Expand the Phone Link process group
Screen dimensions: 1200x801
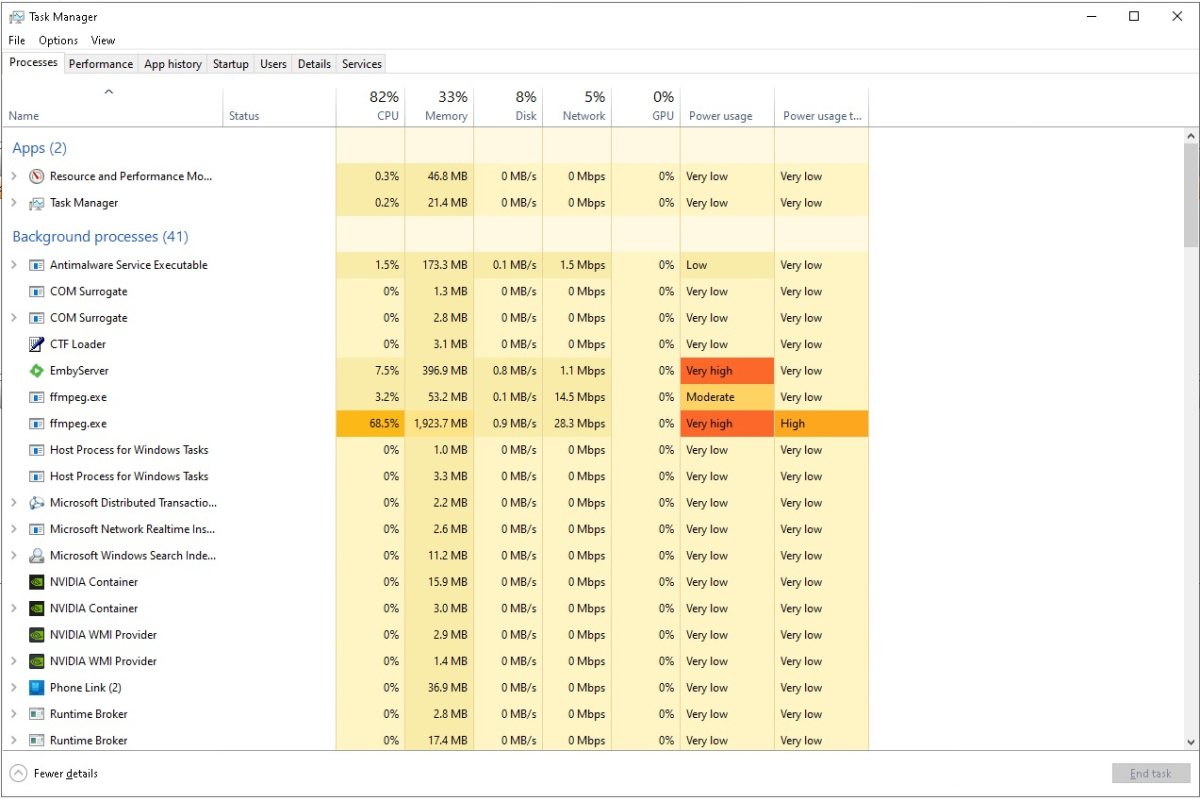[x=14, y=688]
